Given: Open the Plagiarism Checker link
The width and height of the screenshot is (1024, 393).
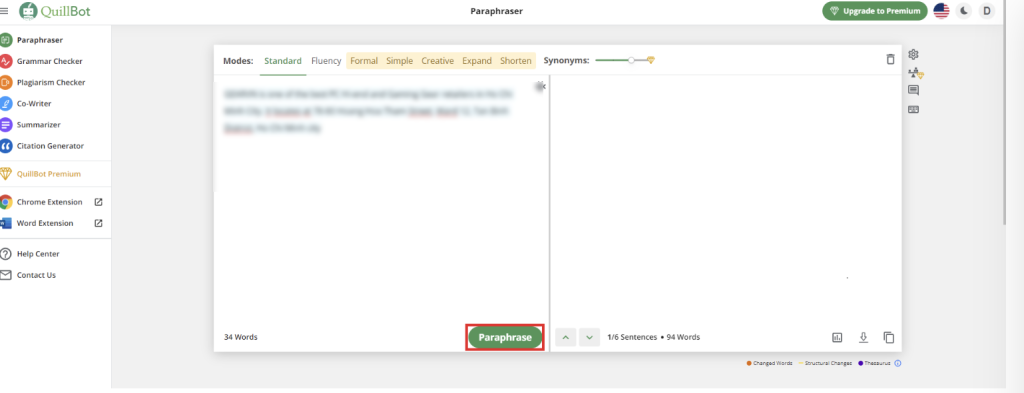Looking at the screenshot, I should [x=51, y=82].
